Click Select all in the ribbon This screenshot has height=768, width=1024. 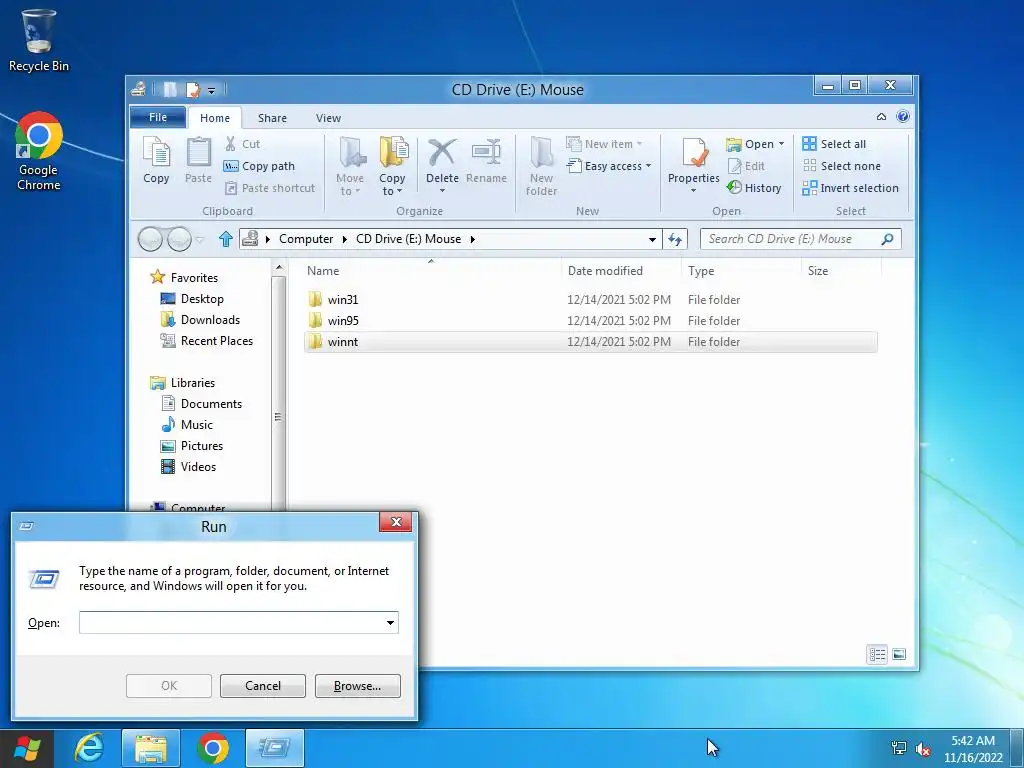tap(834, 144)
